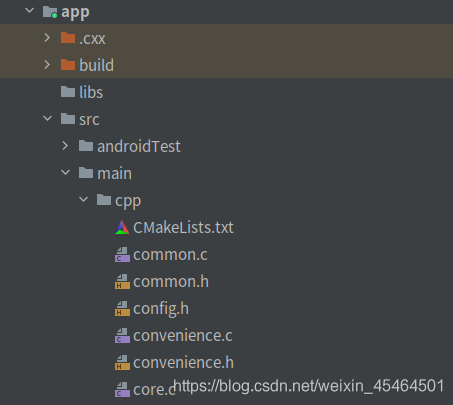Click the orange build folder icon
This screenshot has height=405, width=453.
tap(68, 65)
